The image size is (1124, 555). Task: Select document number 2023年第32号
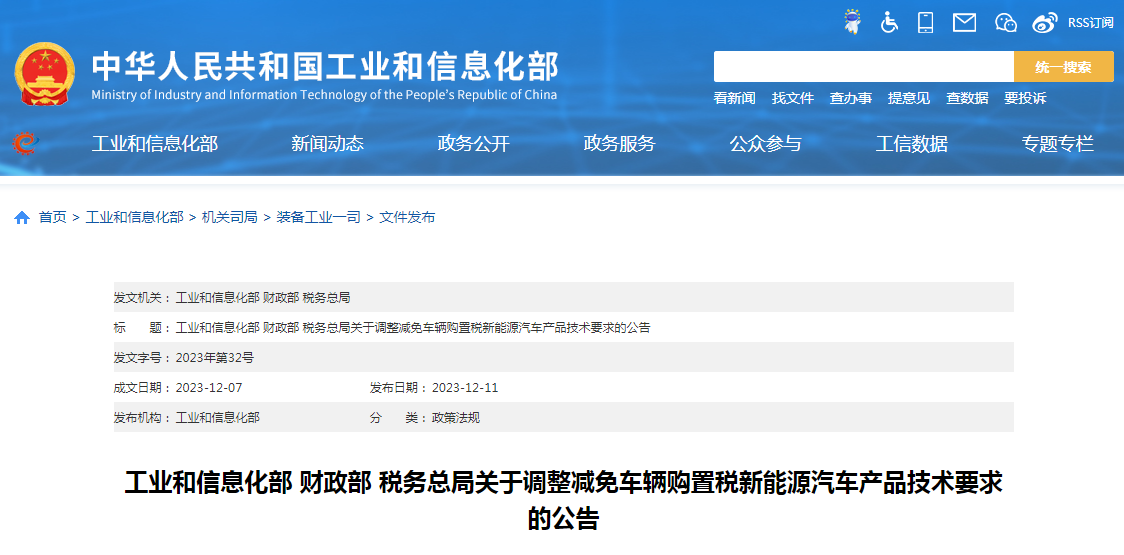[214, 358]
